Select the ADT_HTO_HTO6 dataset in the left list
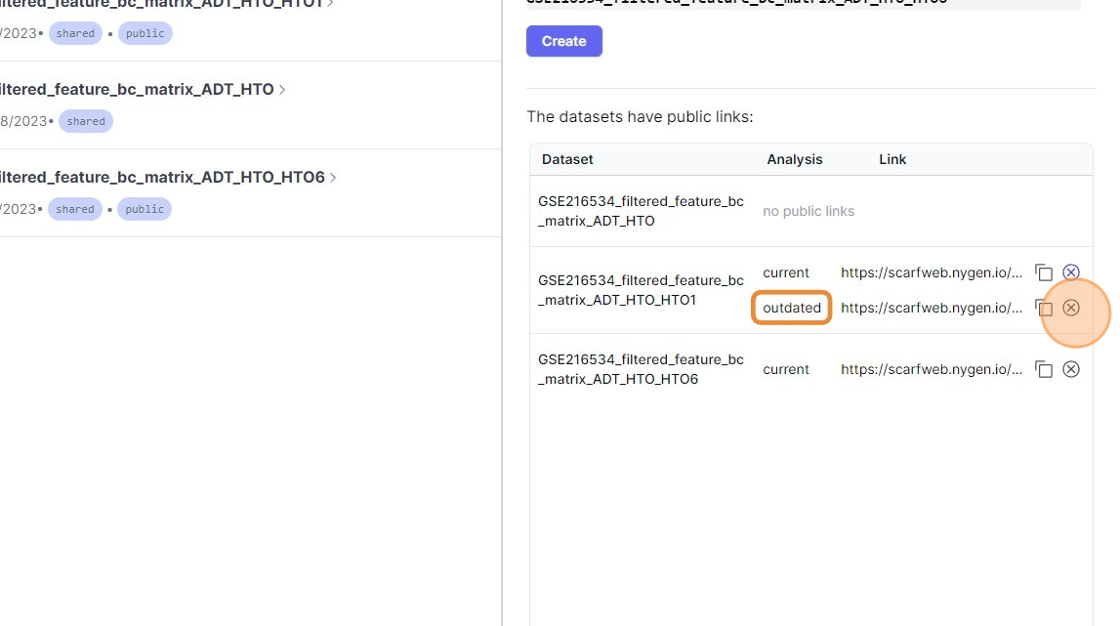The width and height of the screenshot is (1120, 626). tap(160, 178)
